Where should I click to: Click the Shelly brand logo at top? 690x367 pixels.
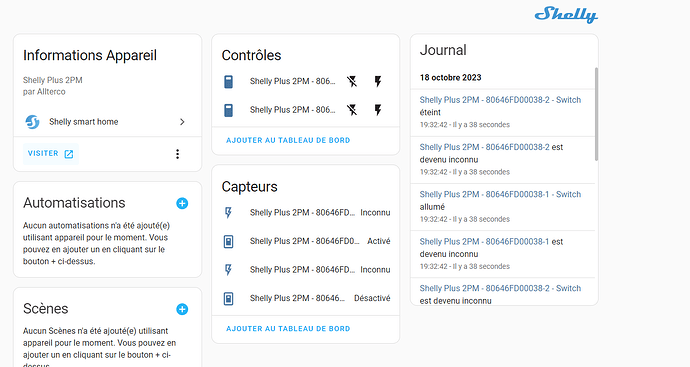566,15
